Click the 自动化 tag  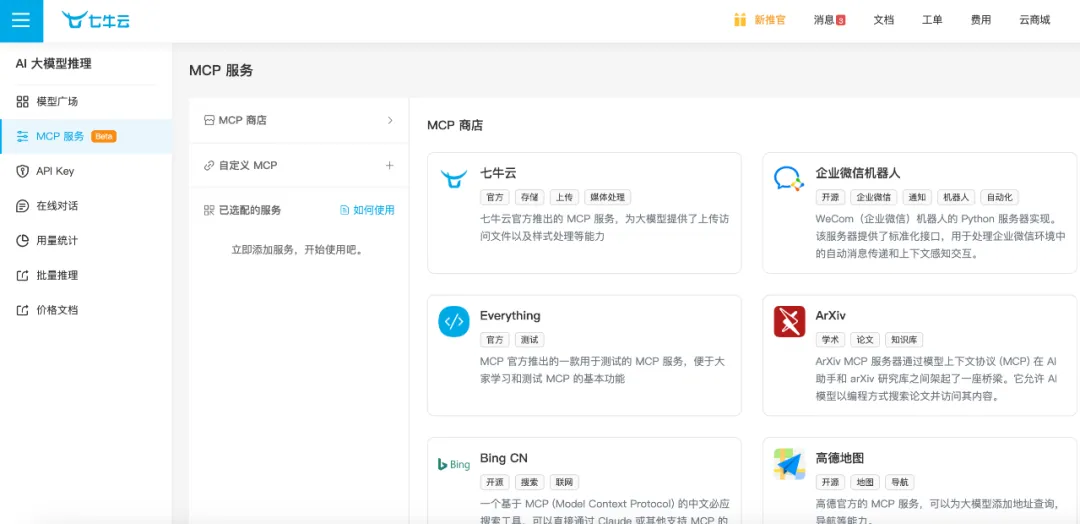(x=999, y=198)
